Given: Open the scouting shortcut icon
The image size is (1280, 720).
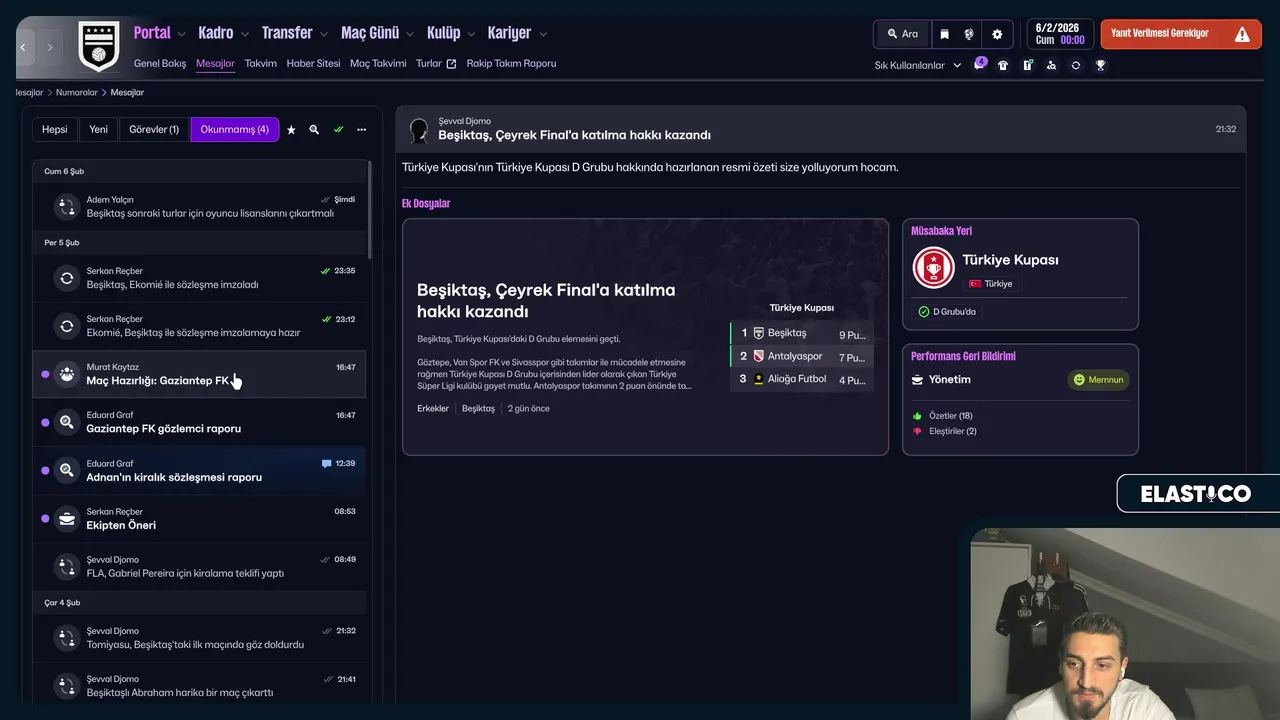Looking at the screenshot, I should pos(1051,65).
